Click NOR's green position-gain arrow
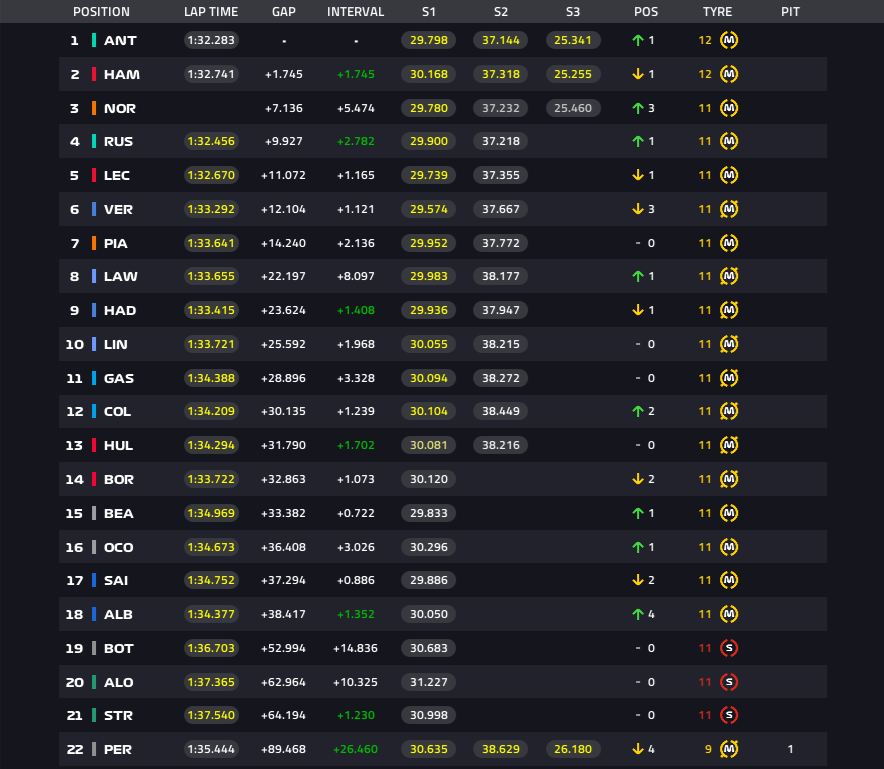 [638, 108]
